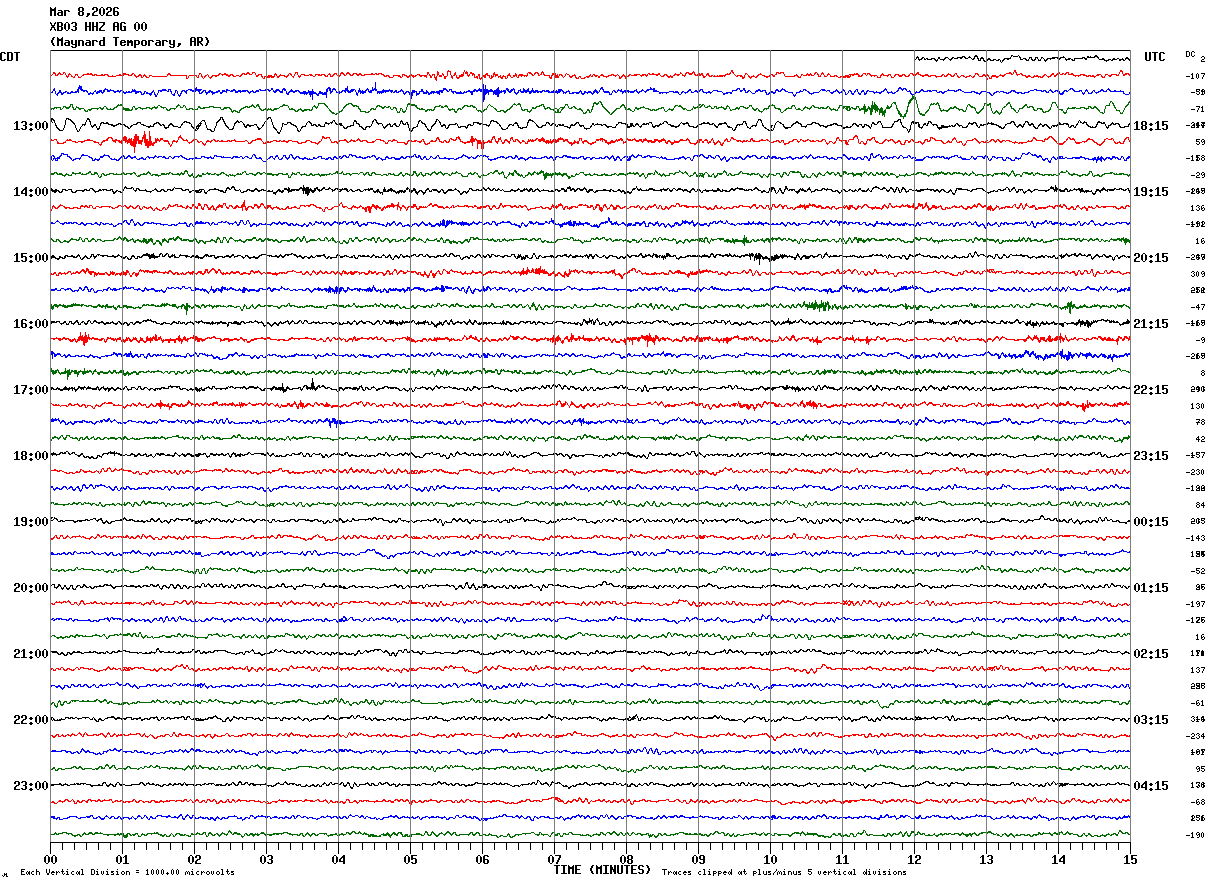This screenshot has width=1210, height=886.
Task: Click the 21:00 CDT hour label
Action: [31, 654]
